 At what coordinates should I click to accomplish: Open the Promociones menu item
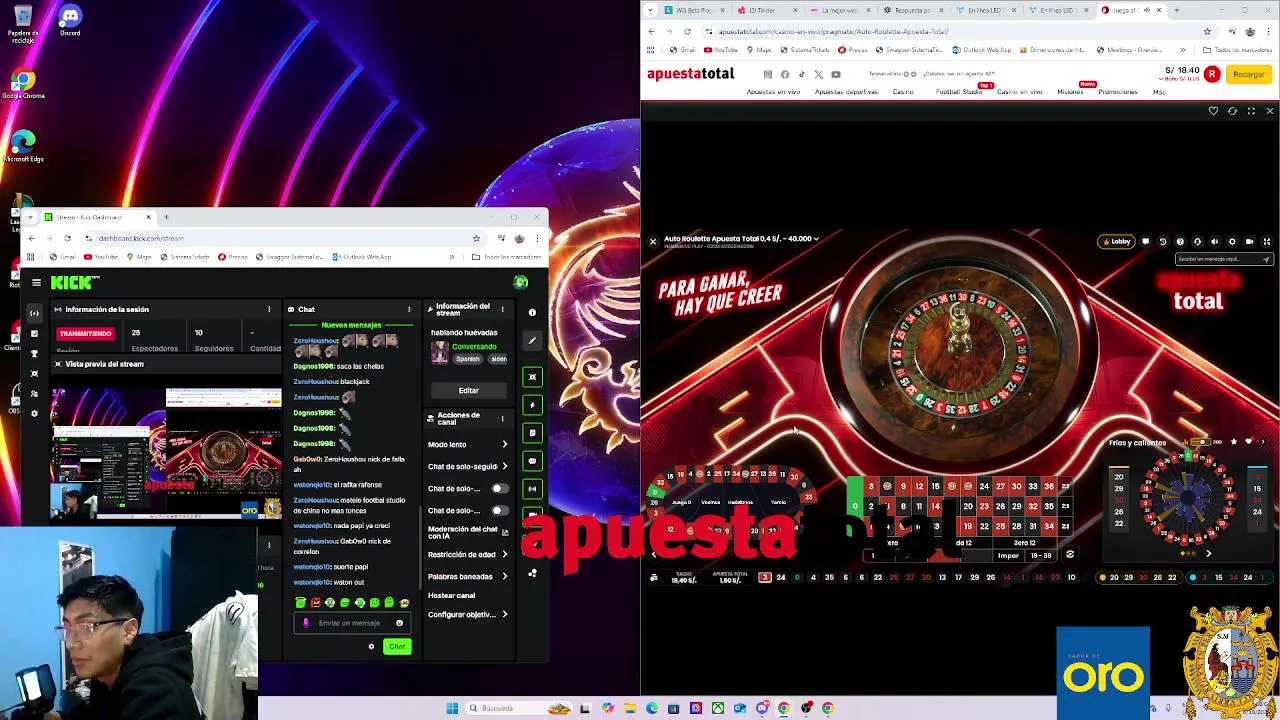pyautogui.click(x=1118, y=92)
